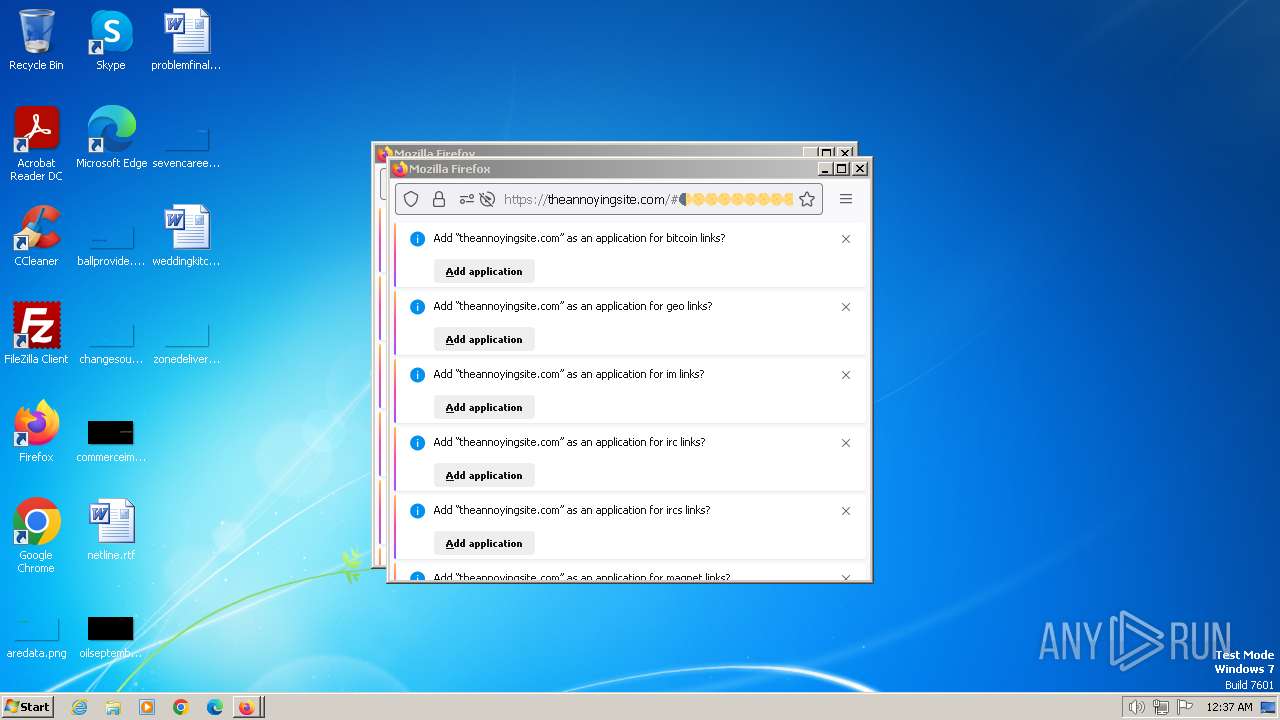1280x720 pixels.
Task: Open the Windows Start menu
Action: point(27,707)
